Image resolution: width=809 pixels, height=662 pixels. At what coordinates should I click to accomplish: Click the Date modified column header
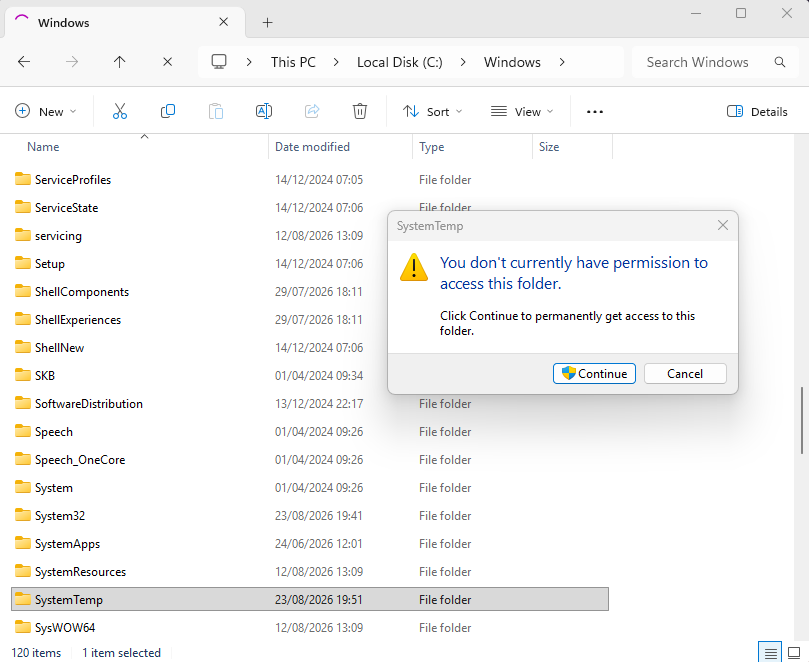pyautogui.click(x=341, y=147)
